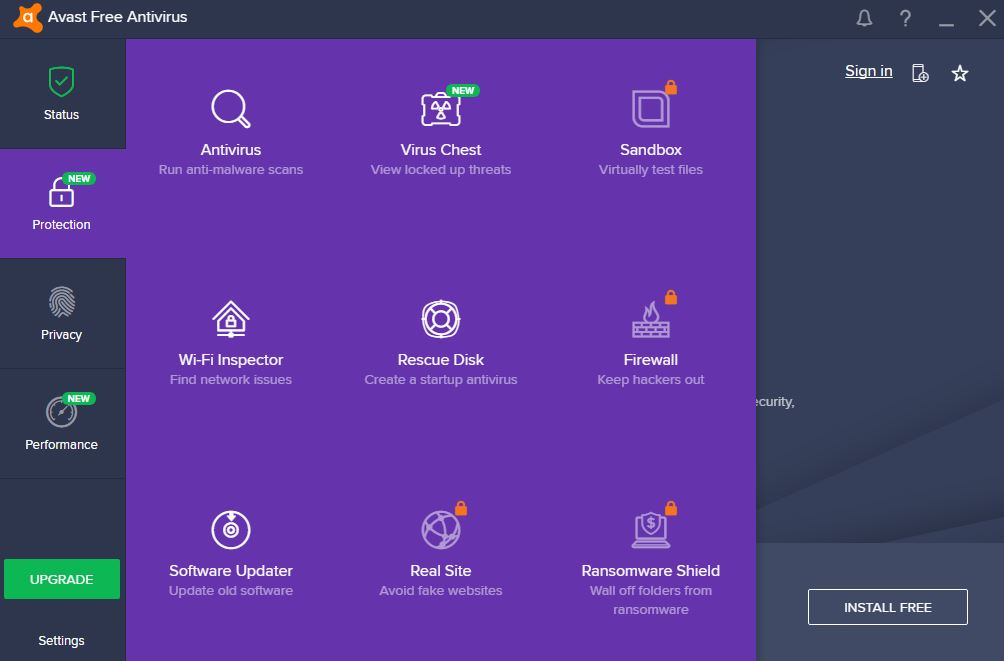Click the Protection padlock icon
This screenshot has height=661, width=1004.
[61, 192]
